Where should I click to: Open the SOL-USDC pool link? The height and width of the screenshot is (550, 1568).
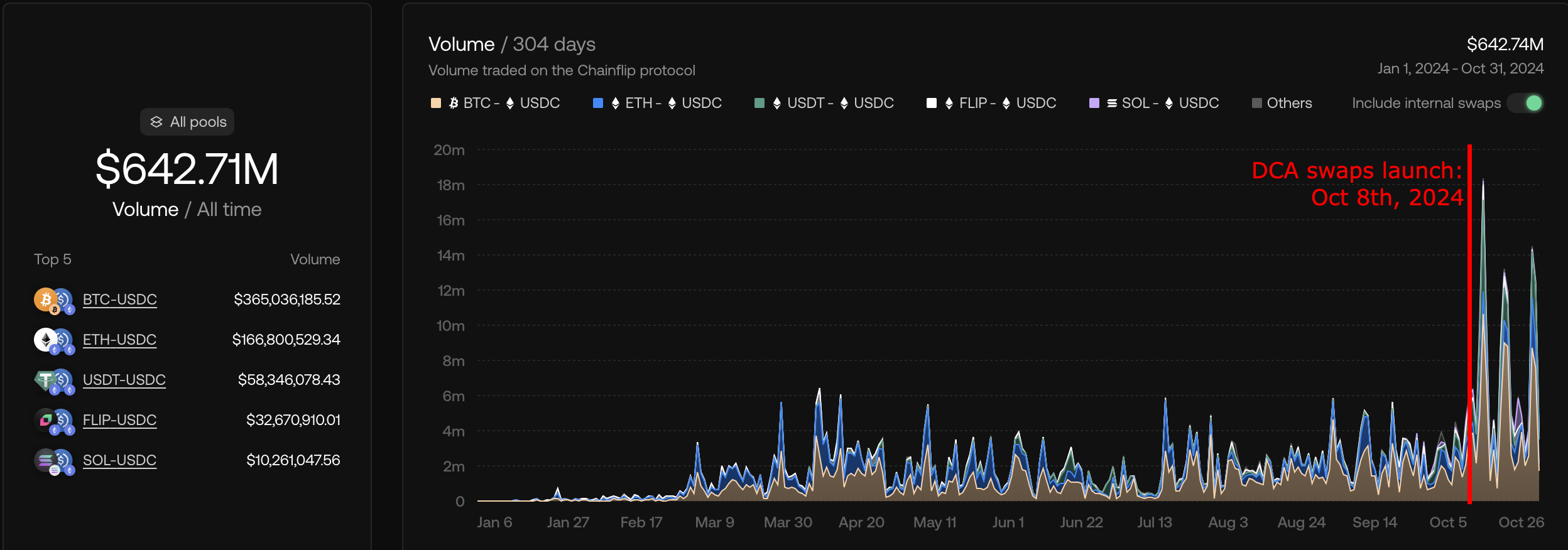tap(119, 460)
